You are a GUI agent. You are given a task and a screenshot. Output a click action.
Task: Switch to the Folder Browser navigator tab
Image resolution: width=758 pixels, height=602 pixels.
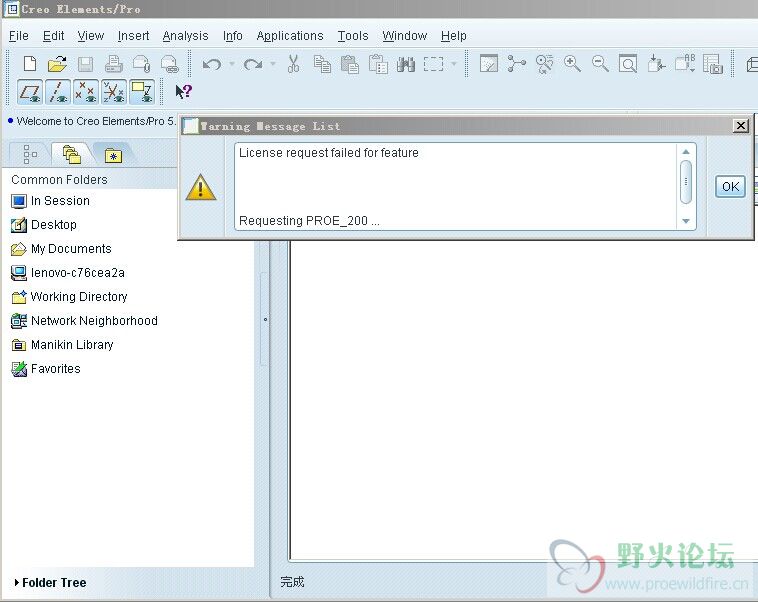pyautogui.click(x=72, y=154)
